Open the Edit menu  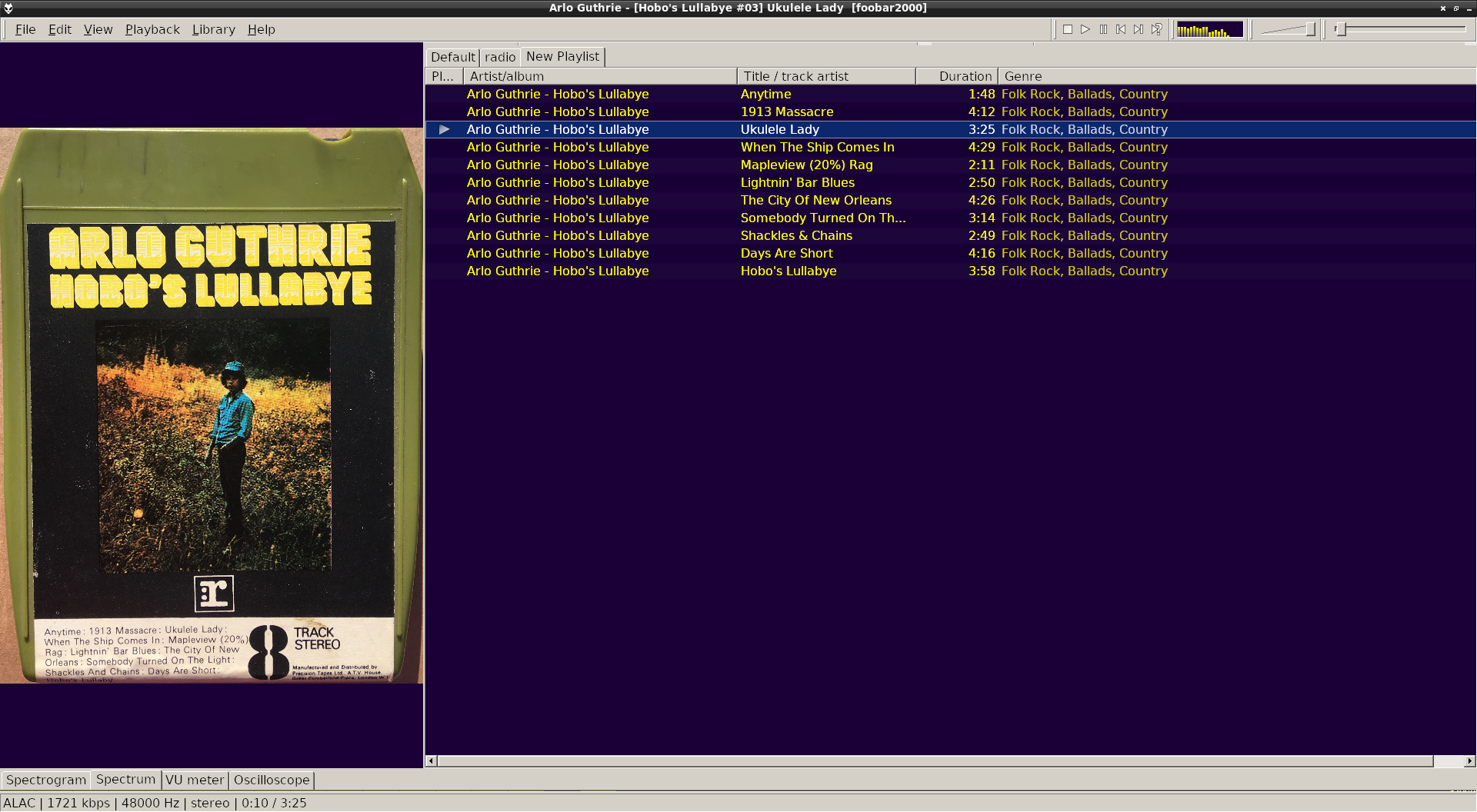[x=60, y=30]
